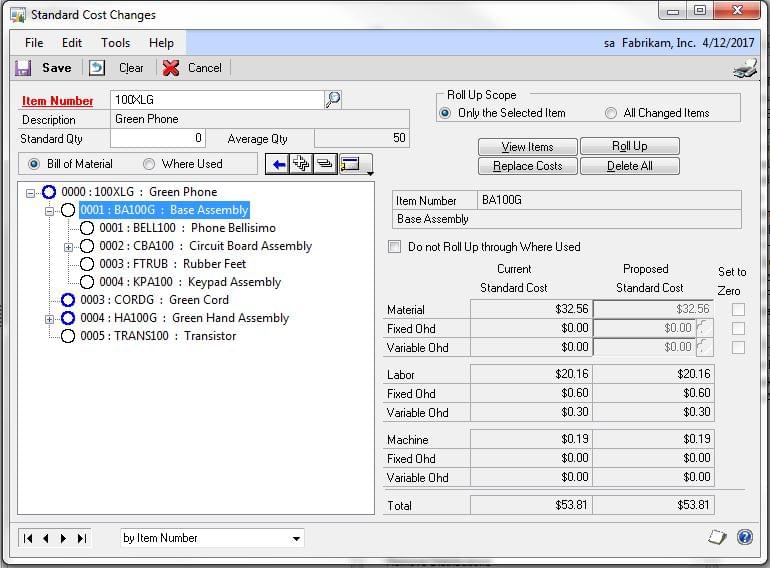Select tree row 0004 : HA100G : Green Hand Assembly
This screenshot has width=770, height=568.
(x=185, y=318)
